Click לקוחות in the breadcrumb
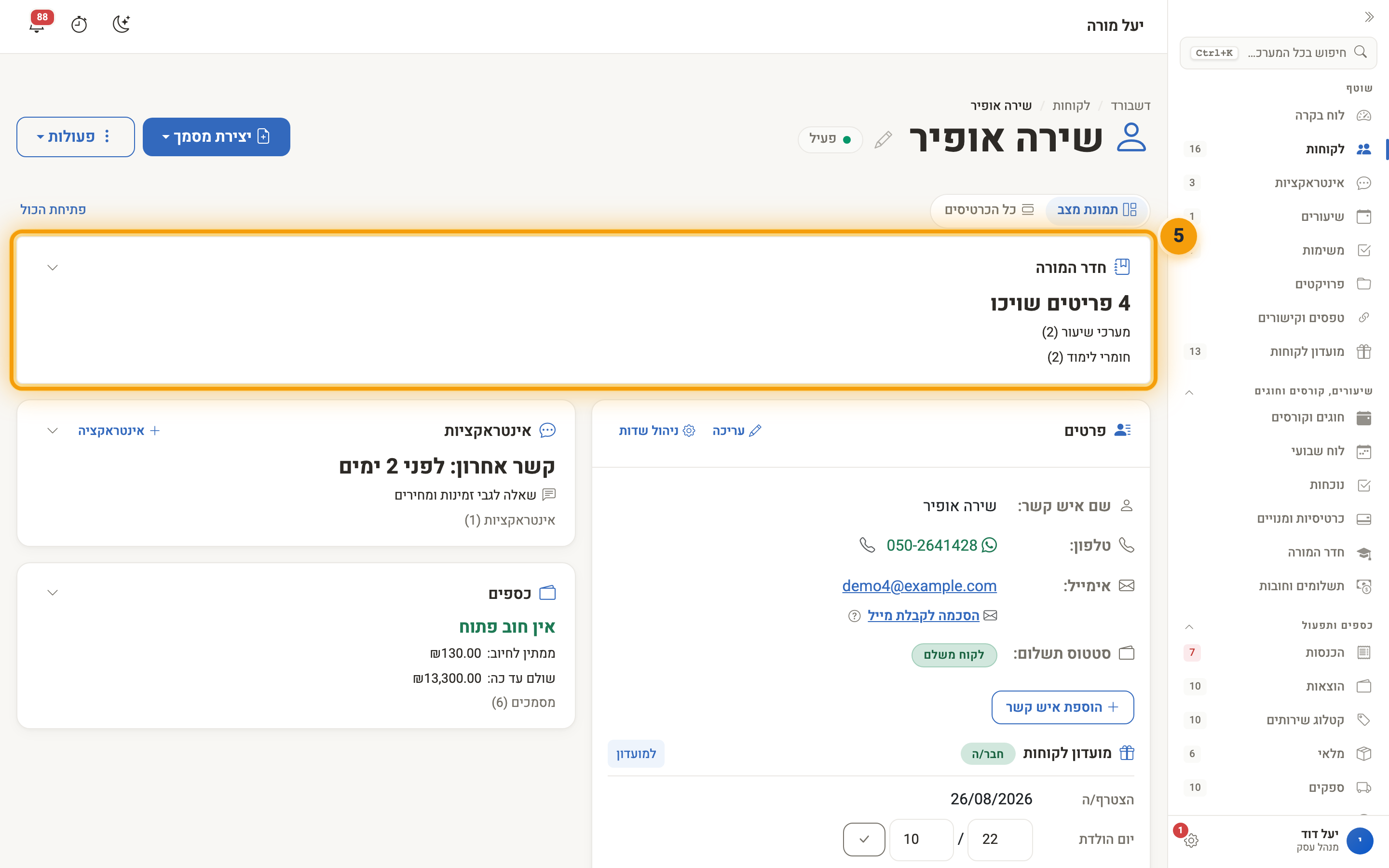Image resolution: width=1389 pixels, height=868 pixels. tap(1071, 106)
